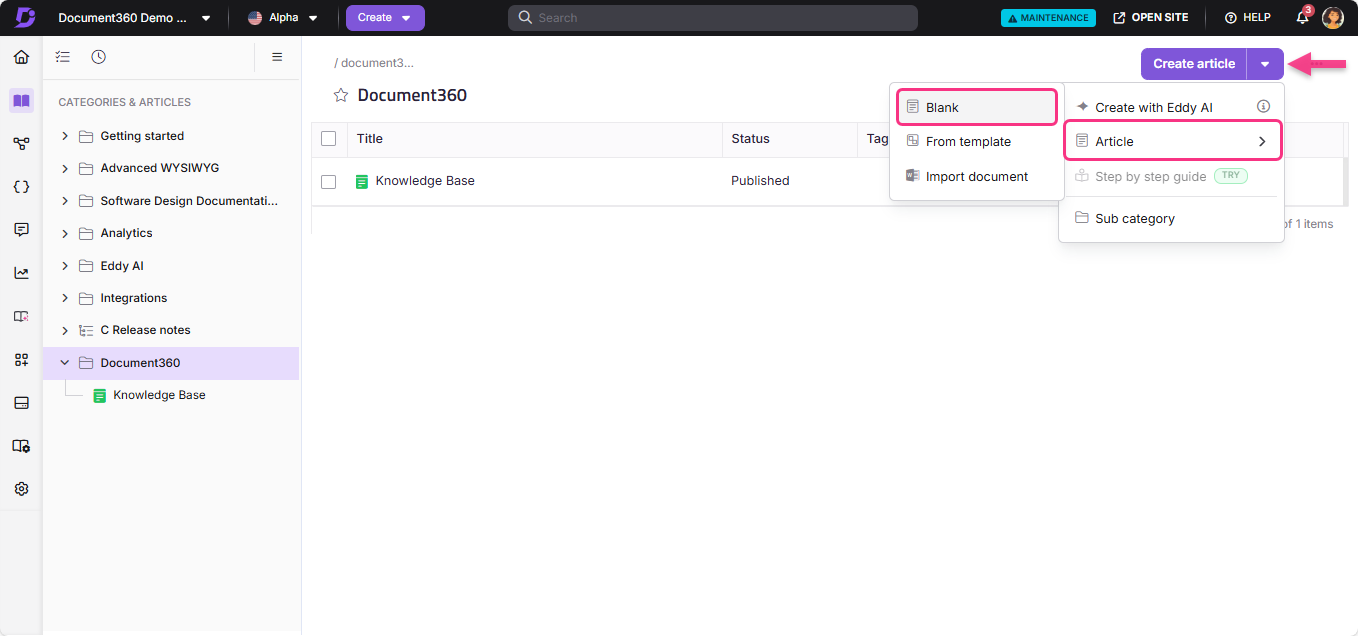Viewport: 1358px width, 636px height.
Task: Toggle the star favorite beside Document360 title
Action: (340, 94)
